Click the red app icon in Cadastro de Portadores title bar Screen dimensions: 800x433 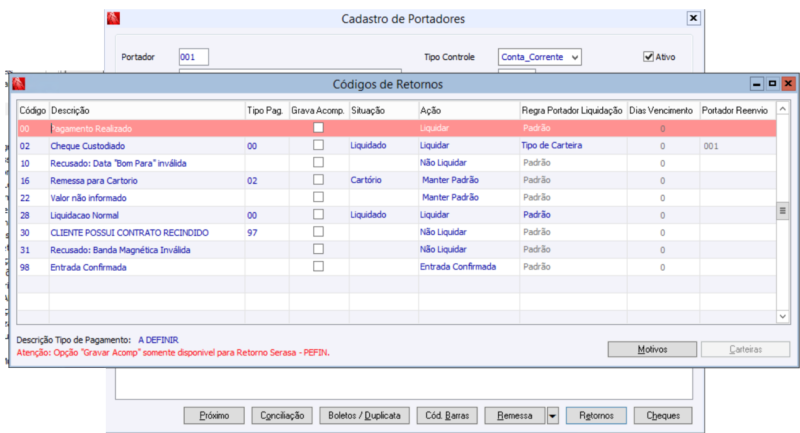113,19
